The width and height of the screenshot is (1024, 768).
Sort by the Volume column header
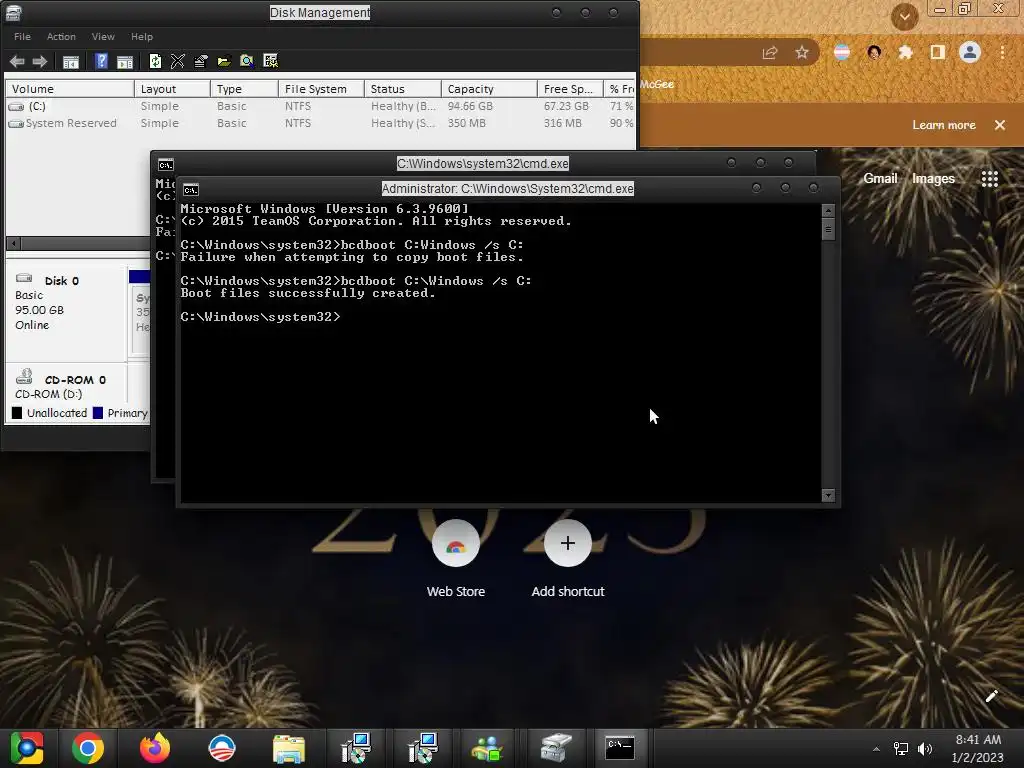[x=70, y=89]
